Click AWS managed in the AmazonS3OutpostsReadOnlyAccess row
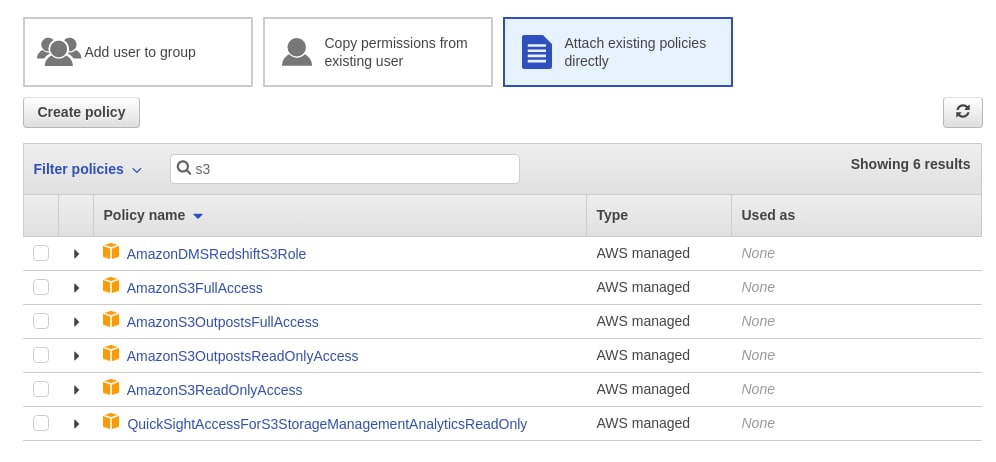This screenshot has height=462, width=996. click(643, 355)
